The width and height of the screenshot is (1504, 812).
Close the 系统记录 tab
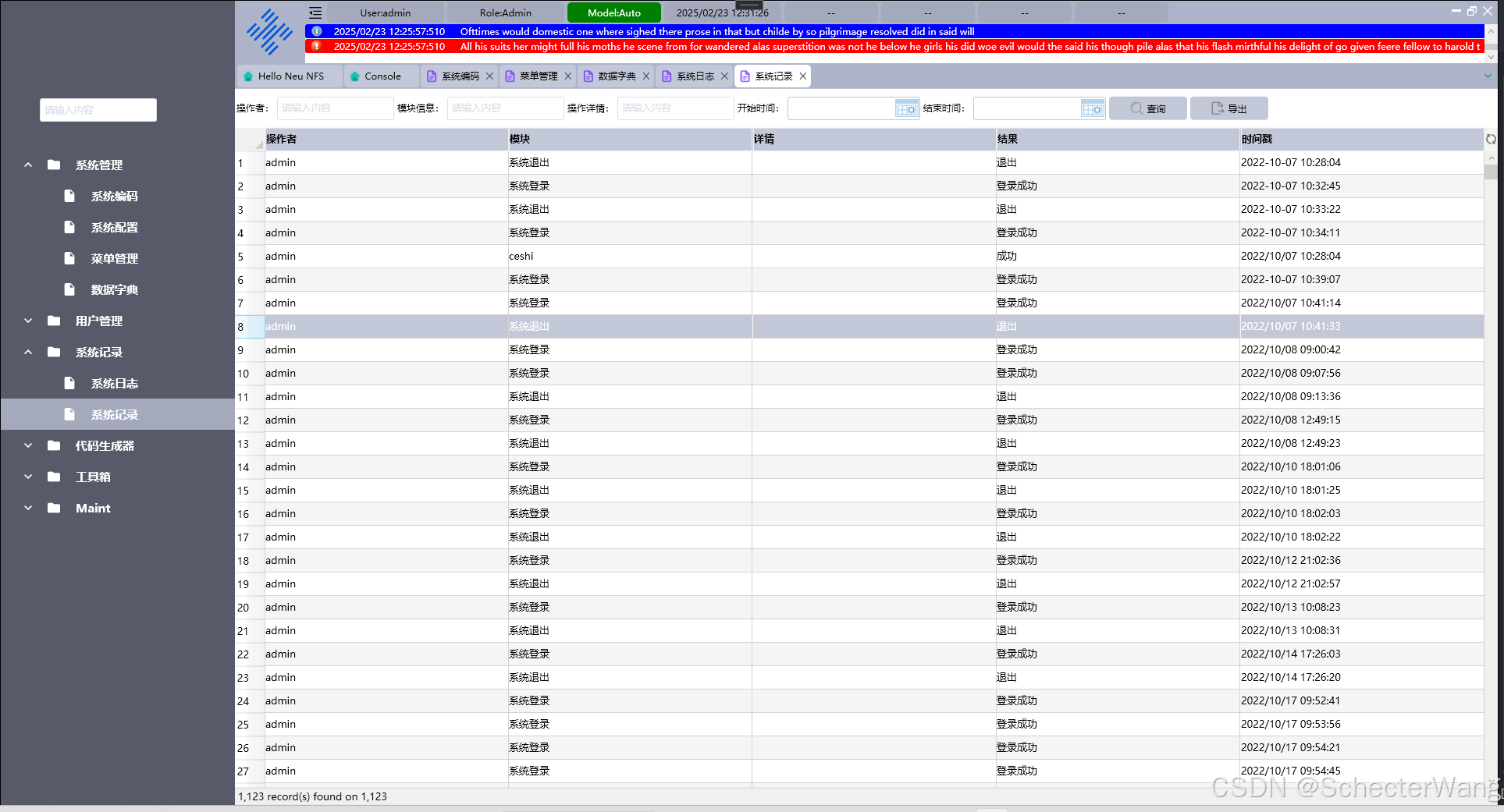[x=802, y=76]
